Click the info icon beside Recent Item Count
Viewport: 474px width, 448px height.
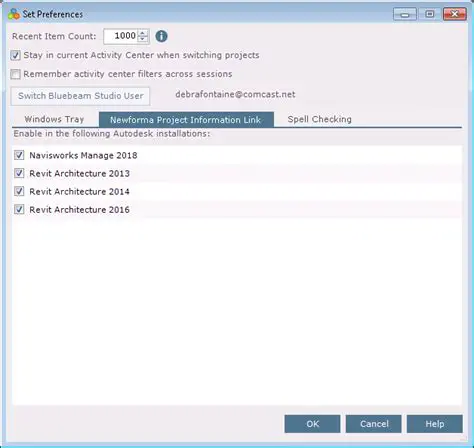click(161, 36)
